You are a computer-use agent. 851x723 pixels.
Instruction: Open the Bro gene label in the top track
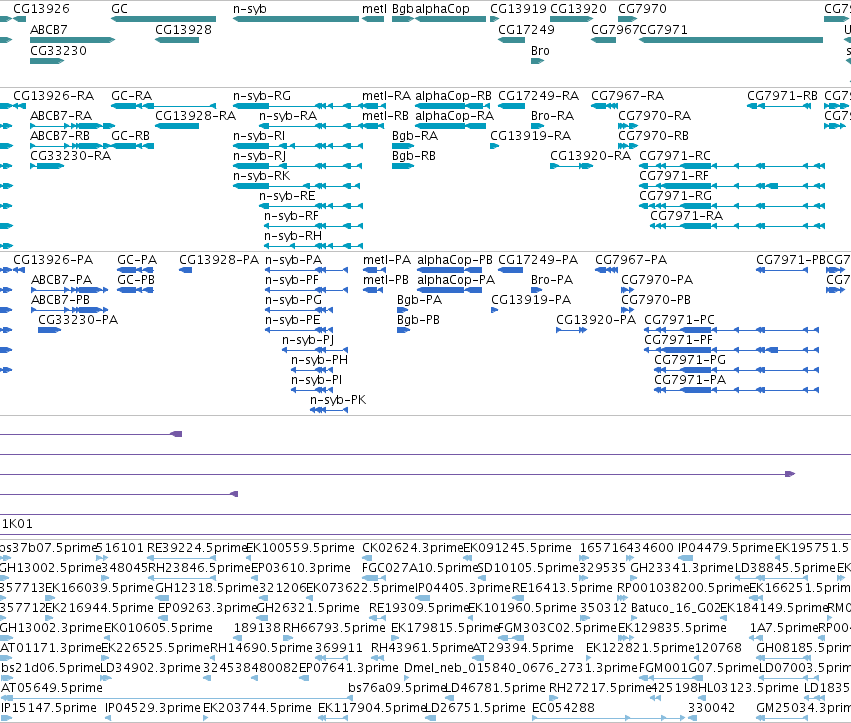point(540,50)
